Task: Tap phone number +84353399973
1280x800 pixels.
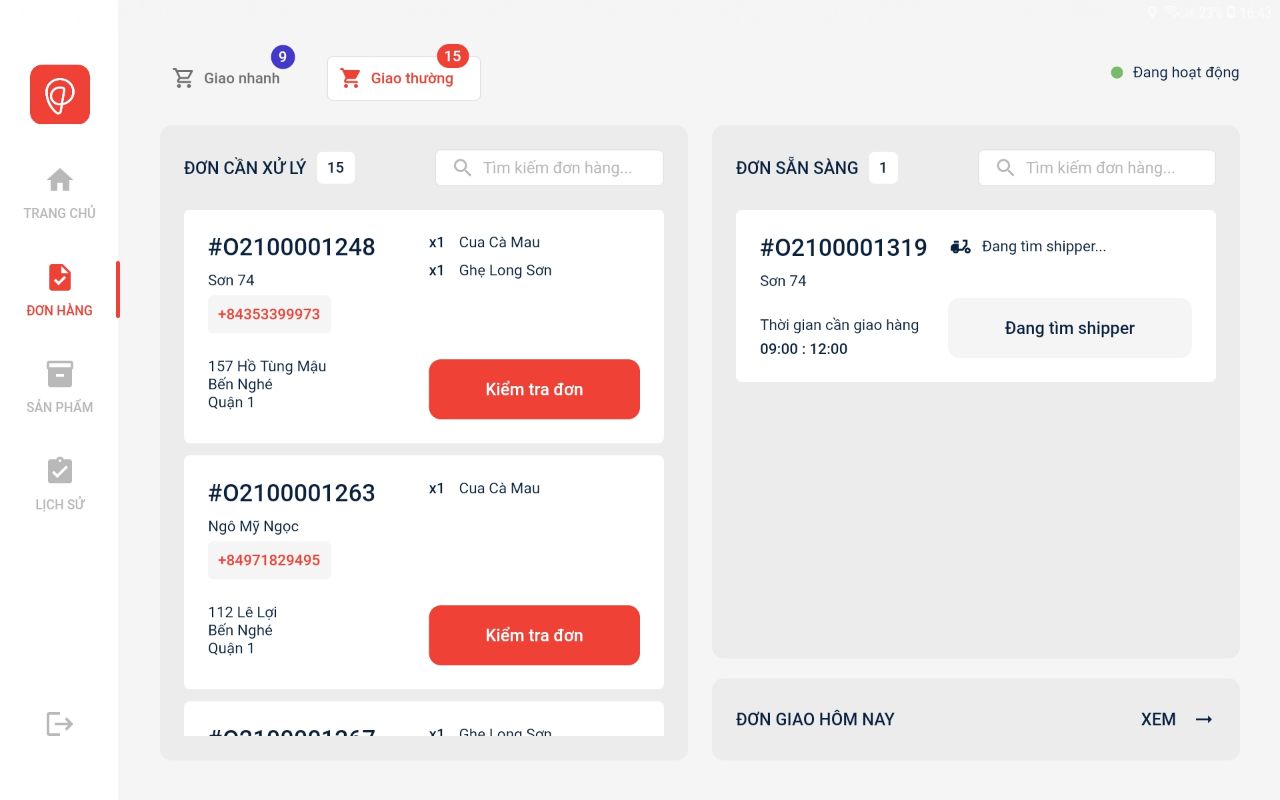Action: click(x=269, y=314)
